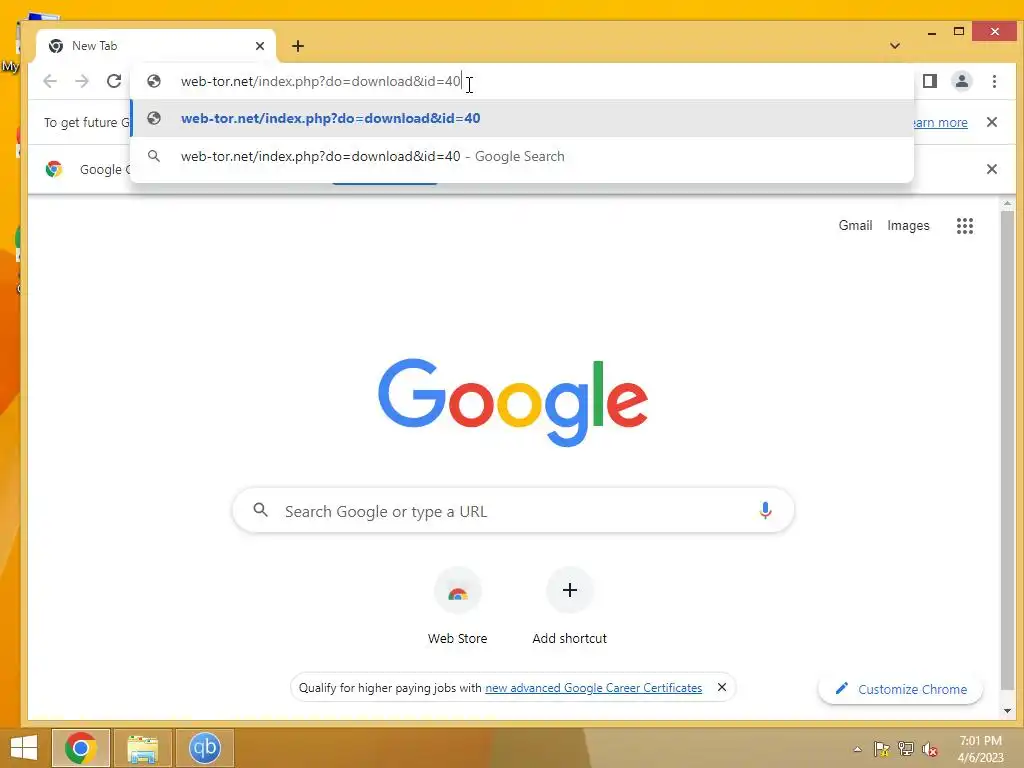Choose the Google Search suggestion
The width and height of the screenshot is (1024, 768).
click(x=522, y=156)
